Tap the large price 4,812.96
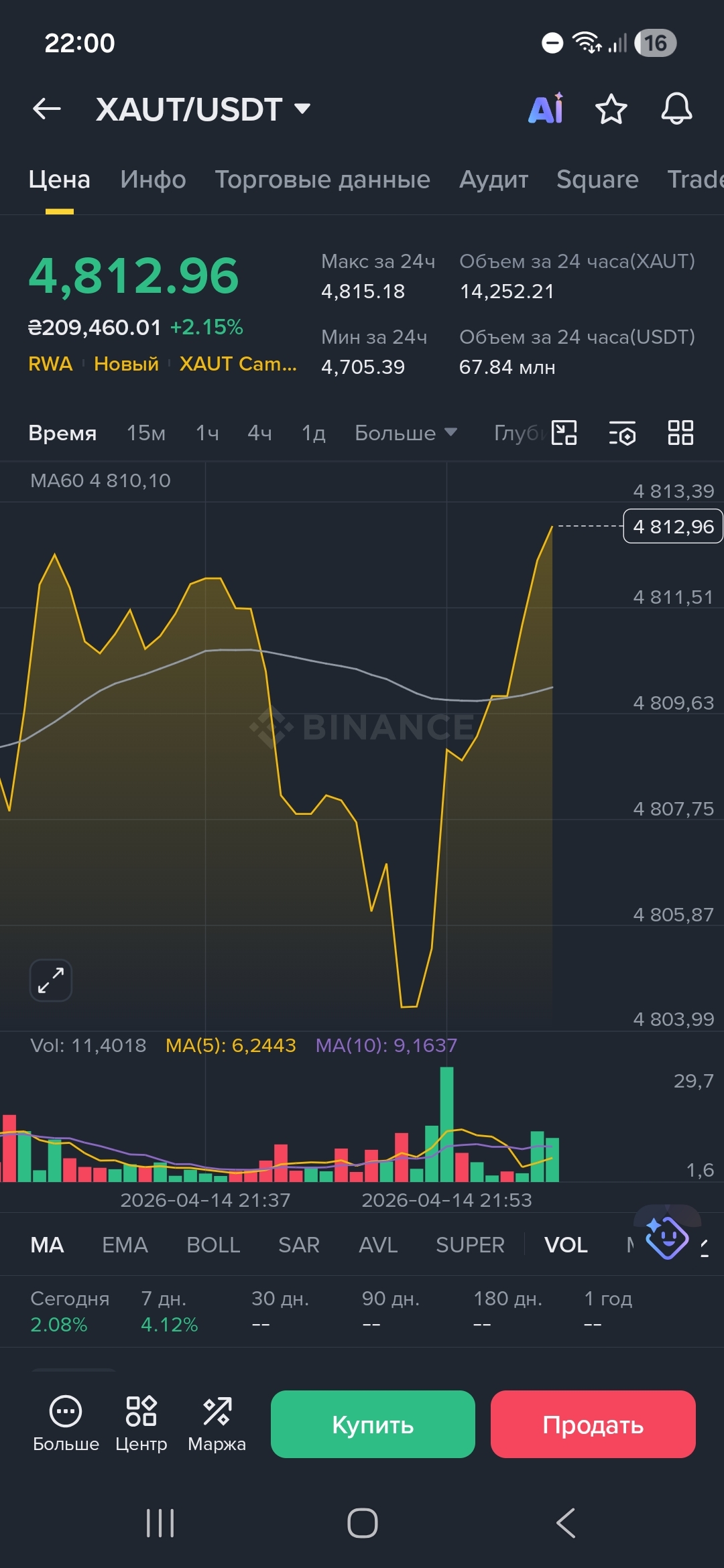This screenshot has width=724, height=1568. (133, 275)
